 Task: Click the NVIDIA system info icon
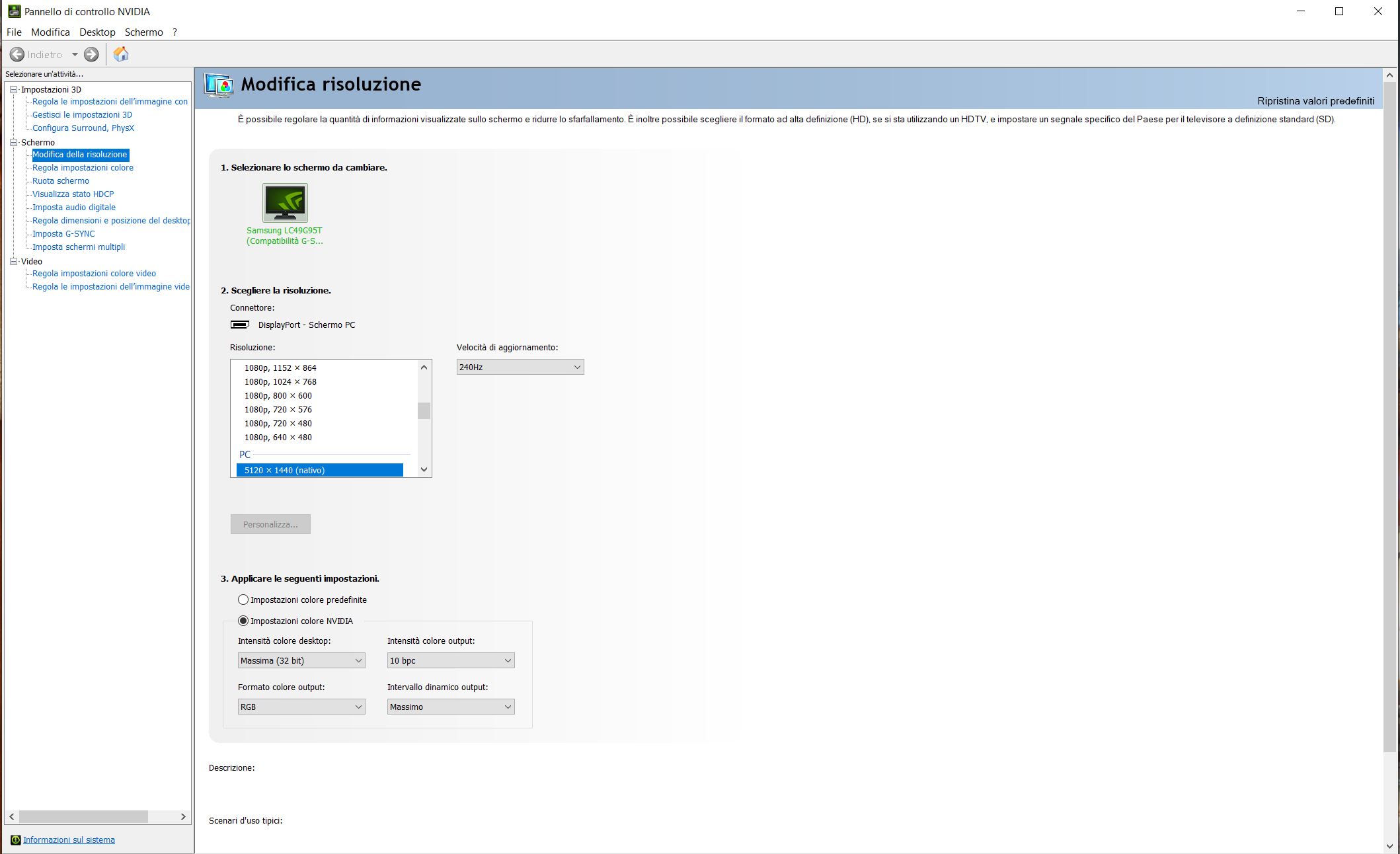coord(16,840)
